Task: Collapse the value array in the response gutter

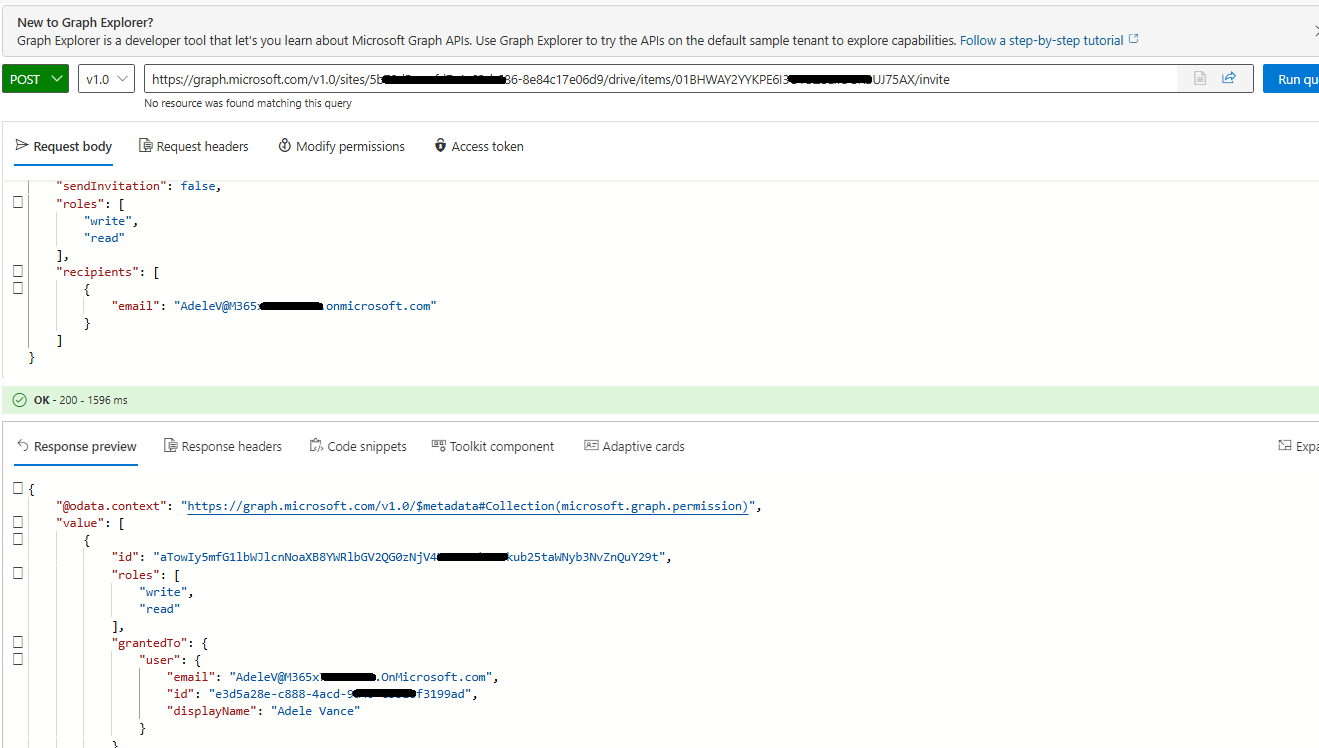Action: pos(17,521)
